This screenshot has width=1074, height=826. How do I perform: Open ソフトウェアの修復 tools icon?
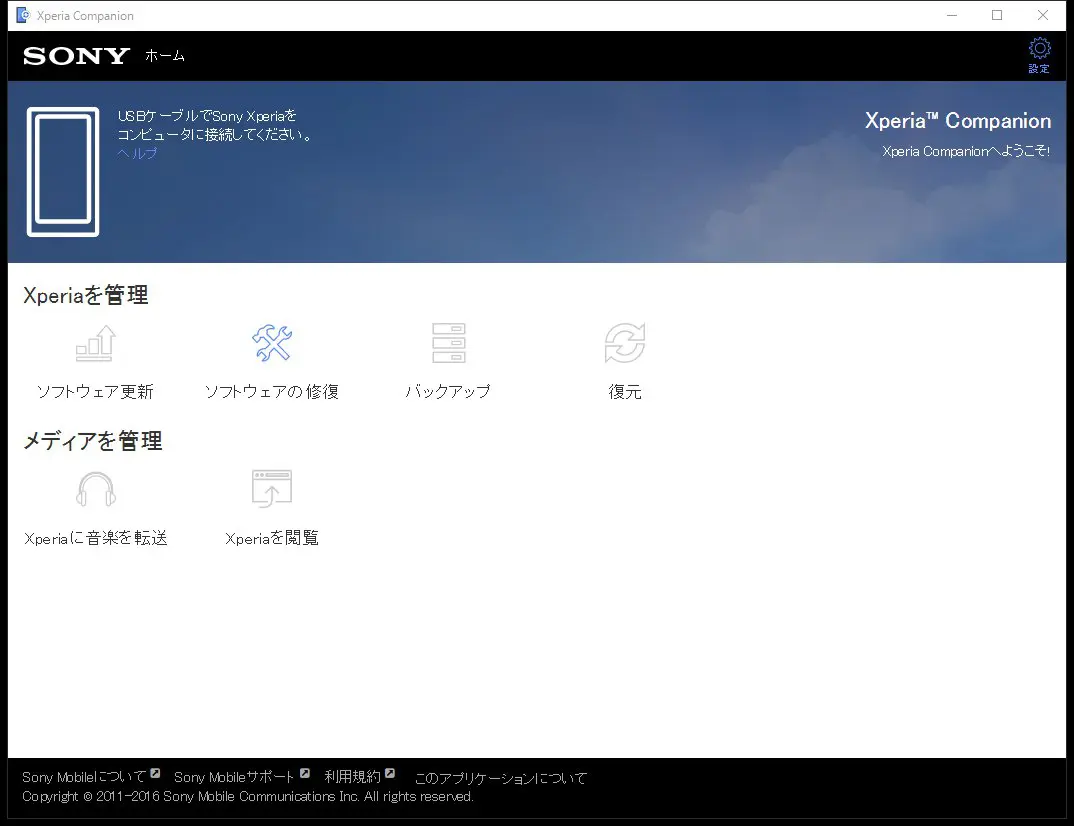272,342
